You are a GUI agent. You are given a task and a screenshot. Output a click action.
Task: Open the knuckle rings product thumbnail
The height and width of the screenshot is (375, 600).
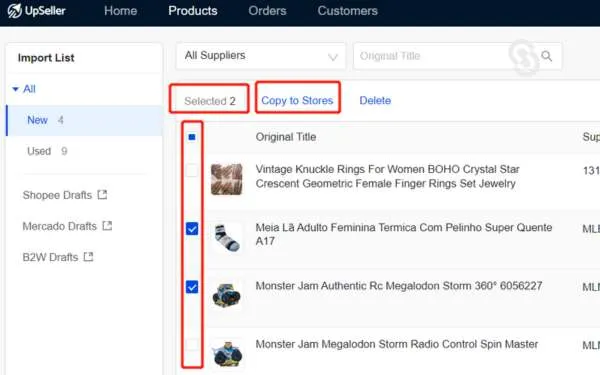[x=227, y=179]
